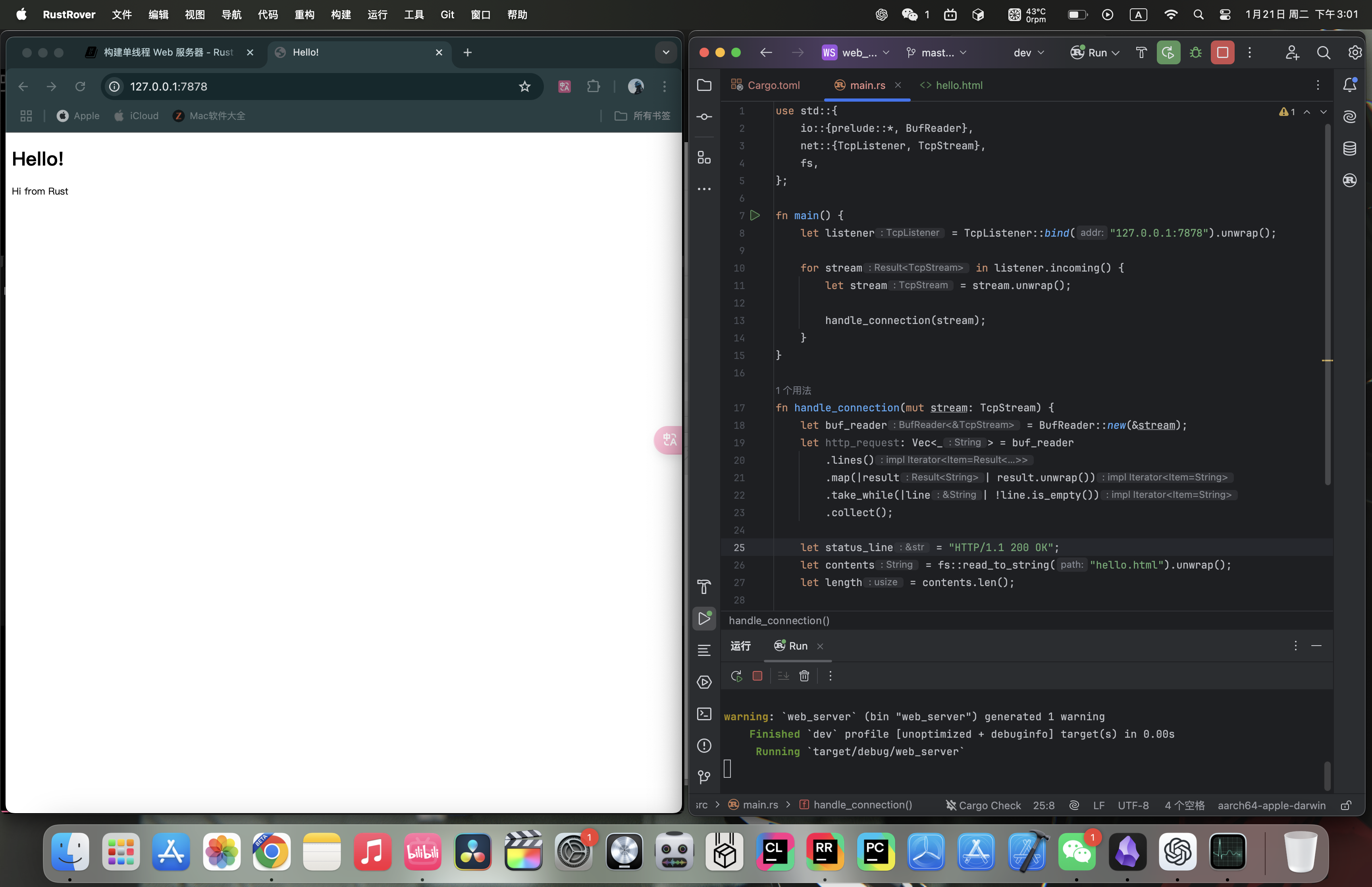The image size is (1372, 887).
Task: Open RustRover IDE settings gear
Action: point(1355,52)
